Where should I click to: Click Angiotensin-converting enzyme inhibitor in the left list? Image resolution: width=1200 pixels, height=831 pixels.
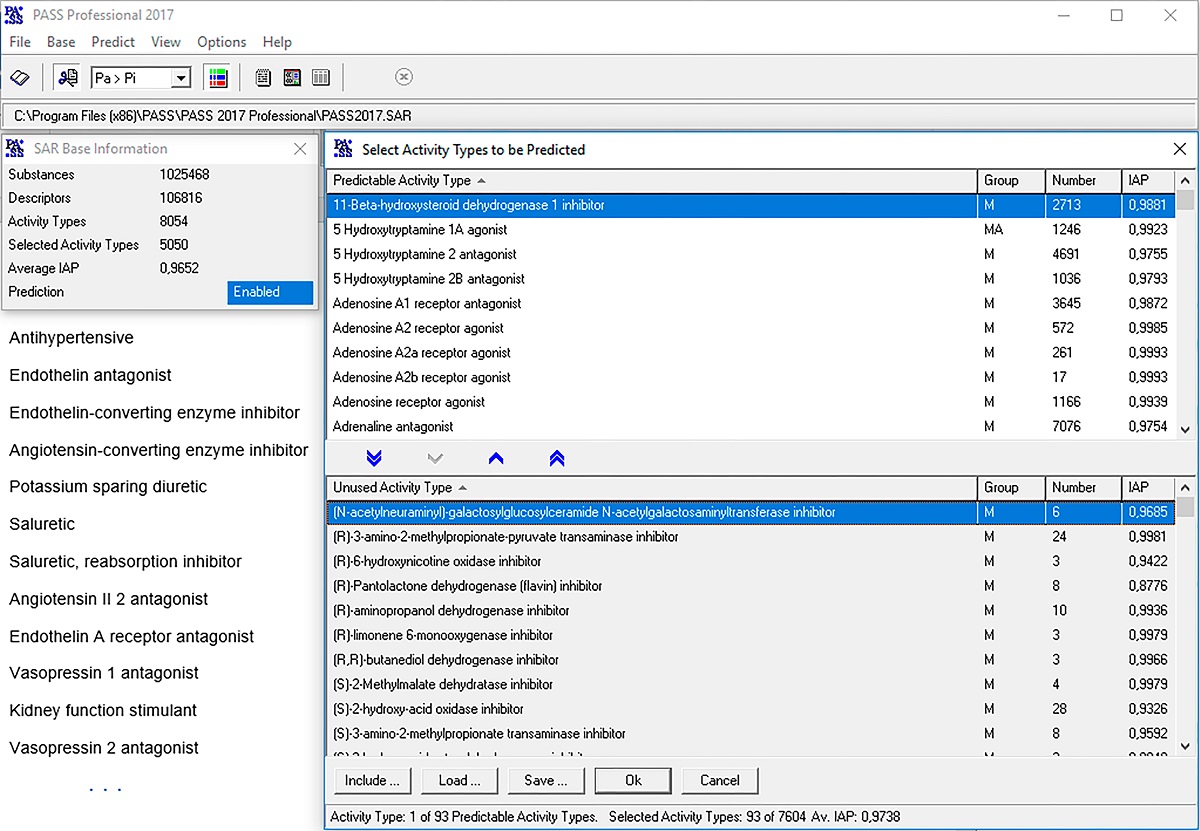pyautogui.click(x=159, y=450)
